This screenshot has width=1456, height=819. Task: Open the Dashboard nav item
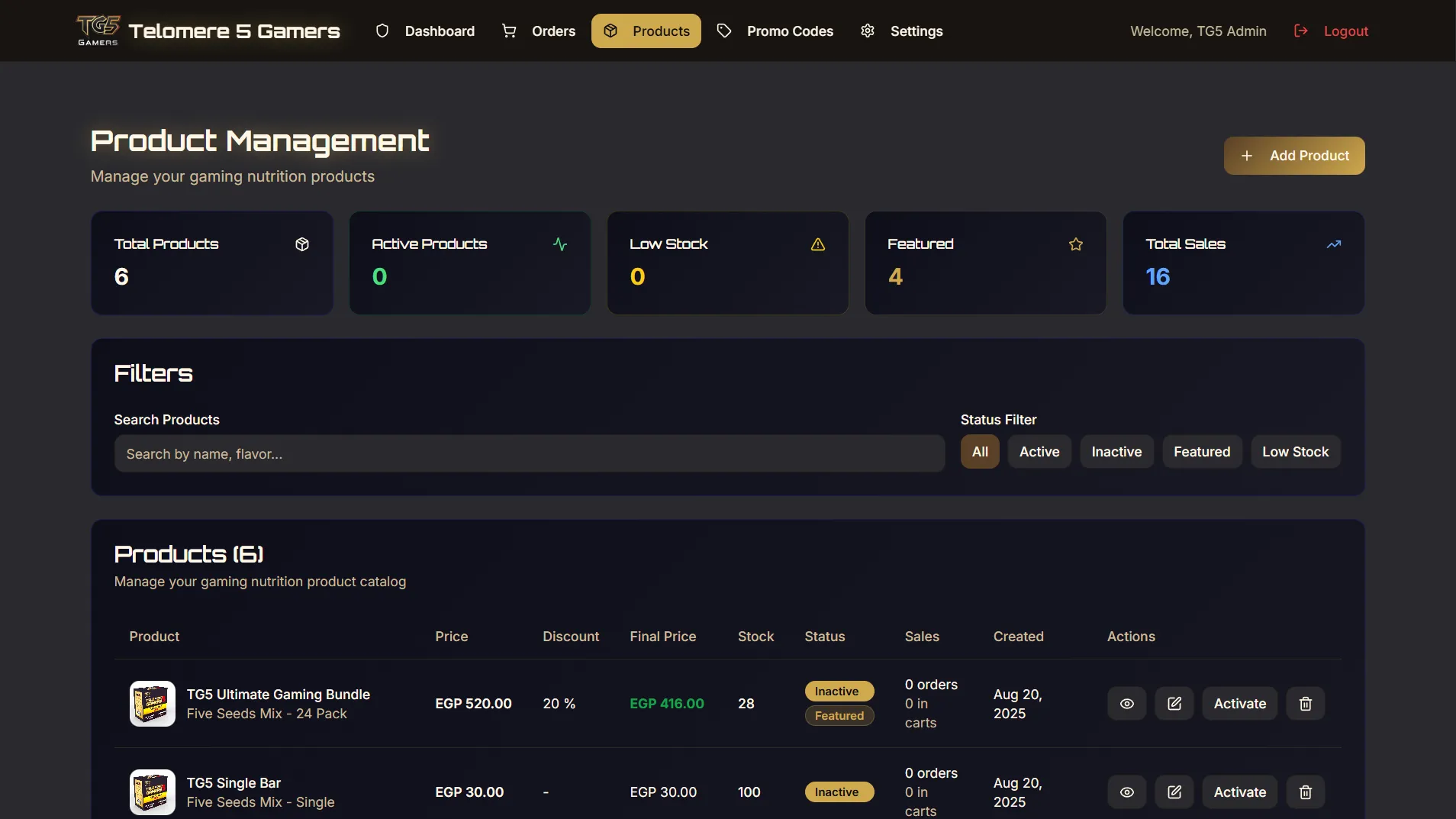(425, 31)
